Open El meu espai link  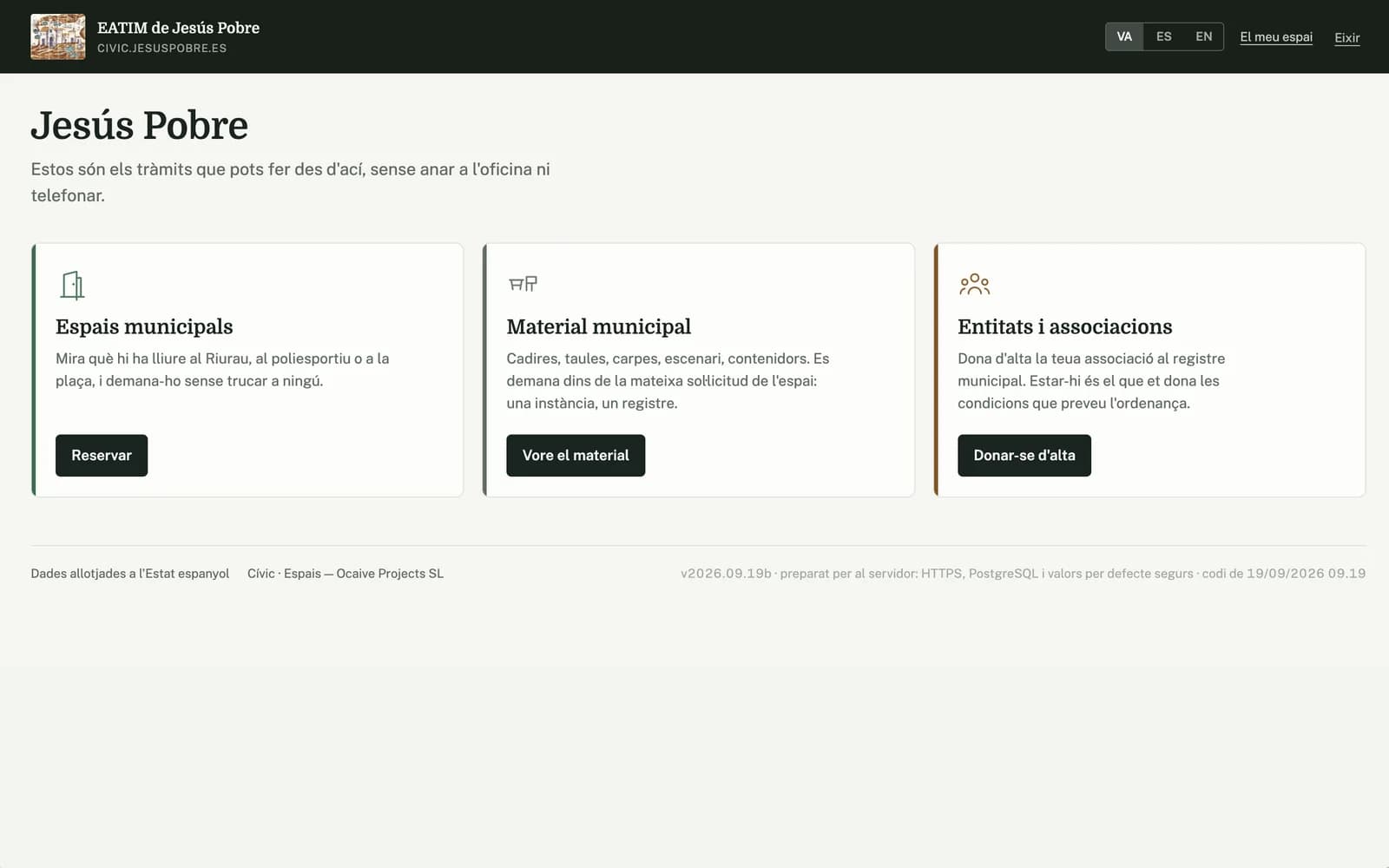1276,36
